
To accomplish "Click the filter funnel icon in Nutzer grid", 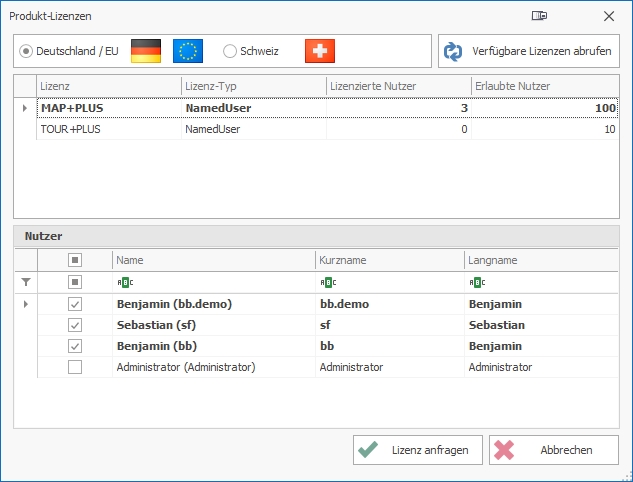I will [26, 282].
